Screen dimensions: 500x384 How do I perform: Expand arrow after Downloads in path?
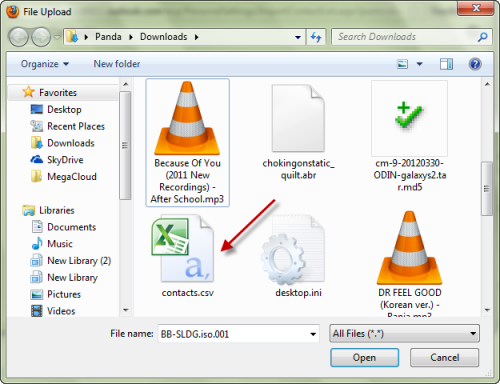click(197, 37)
